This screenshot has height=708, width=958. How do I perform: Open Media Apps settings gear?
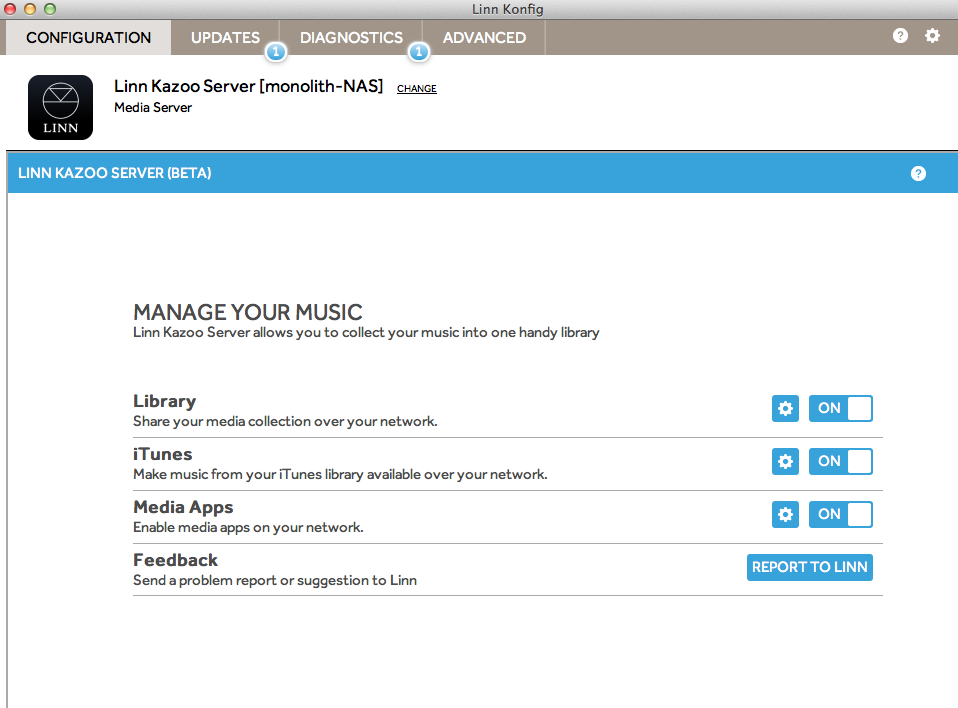point(785,514)
